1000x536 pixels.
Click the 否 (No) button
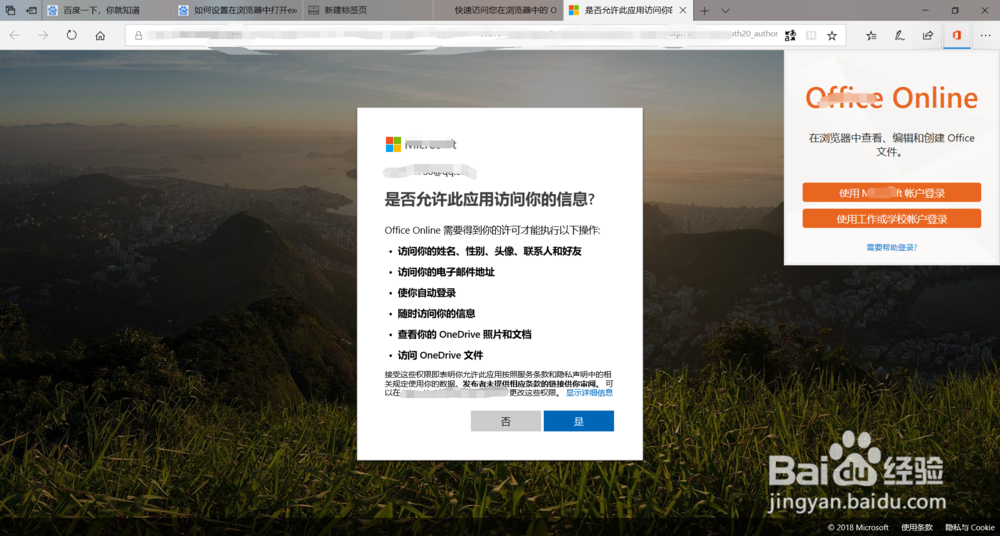point(506,421)
